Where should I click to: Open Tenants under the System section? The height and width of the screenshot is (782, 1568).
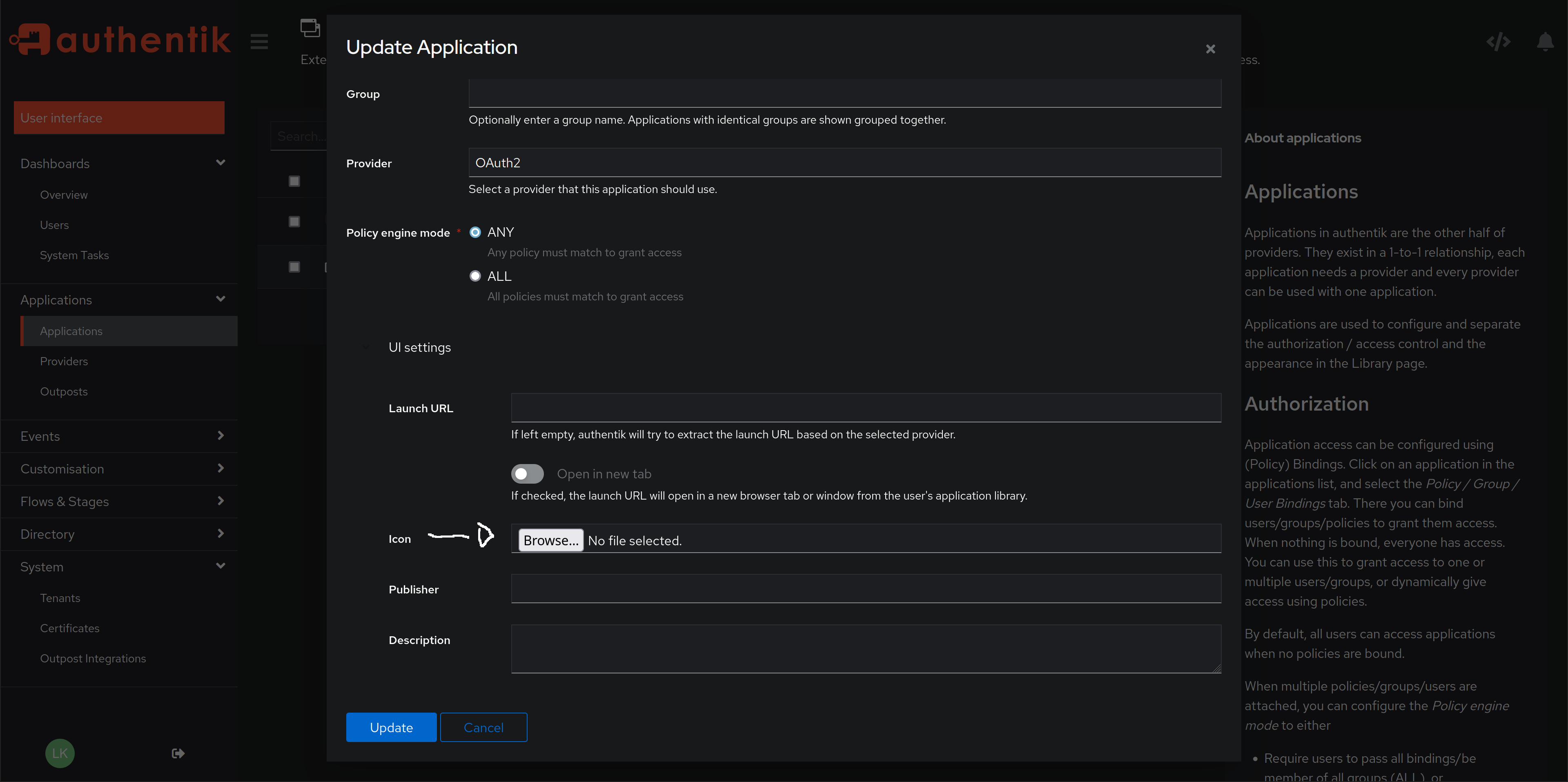(60, 598)
